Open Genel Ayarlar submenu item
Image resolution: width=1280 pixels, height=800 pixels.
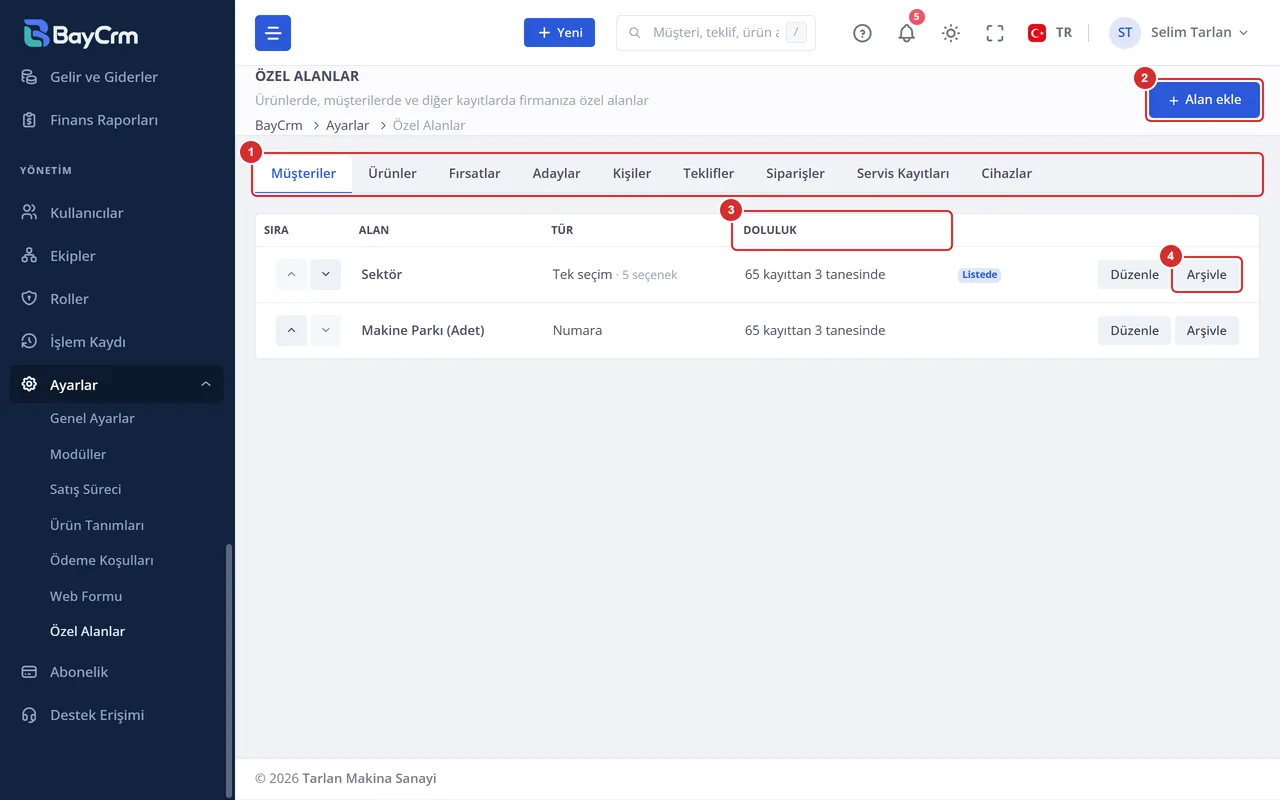pyautogui.click(x=92, y=419)
